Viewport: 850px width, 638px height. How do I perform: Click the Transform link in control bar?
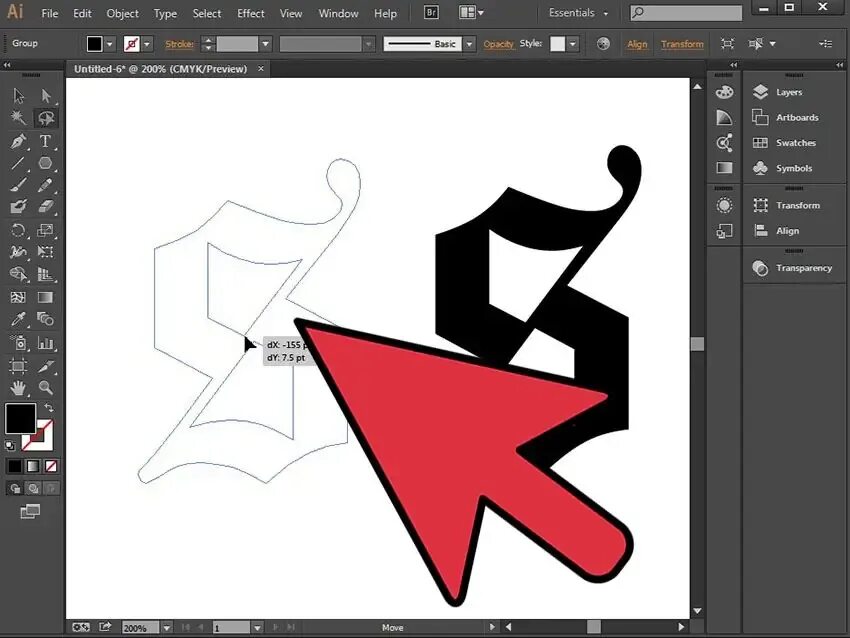pyautogui.click(x=682, y=44)
